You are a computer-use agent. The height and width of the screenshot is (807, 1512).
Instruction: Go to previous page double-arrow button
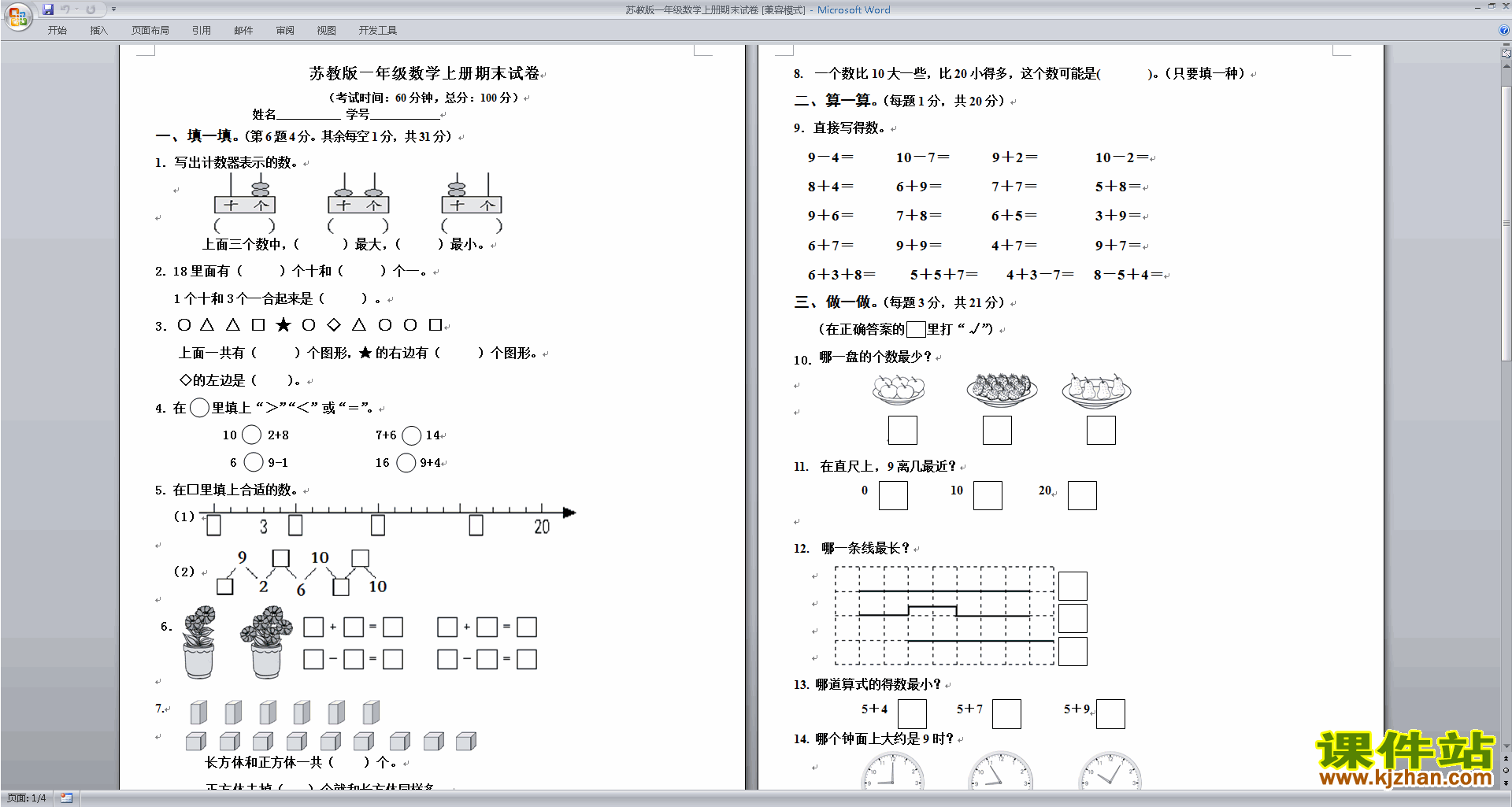pos(1506,758)
